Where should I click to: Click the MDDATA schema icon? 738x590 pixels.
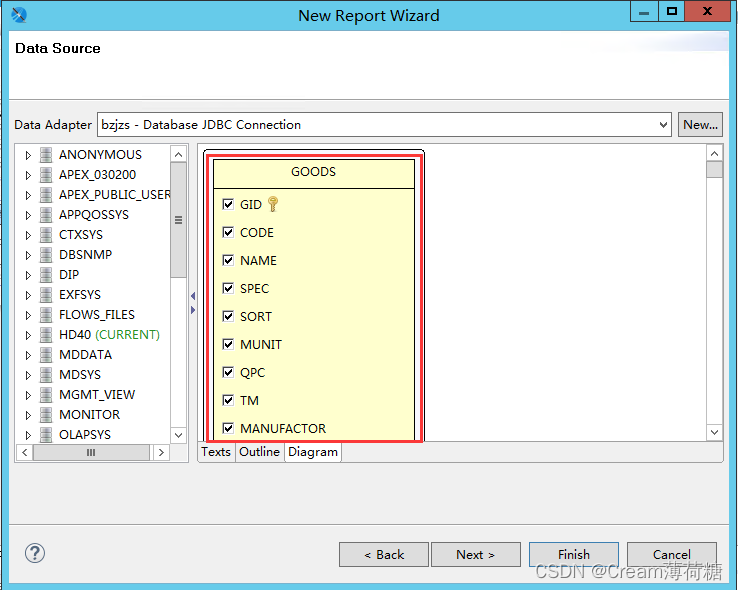point(46,355)
